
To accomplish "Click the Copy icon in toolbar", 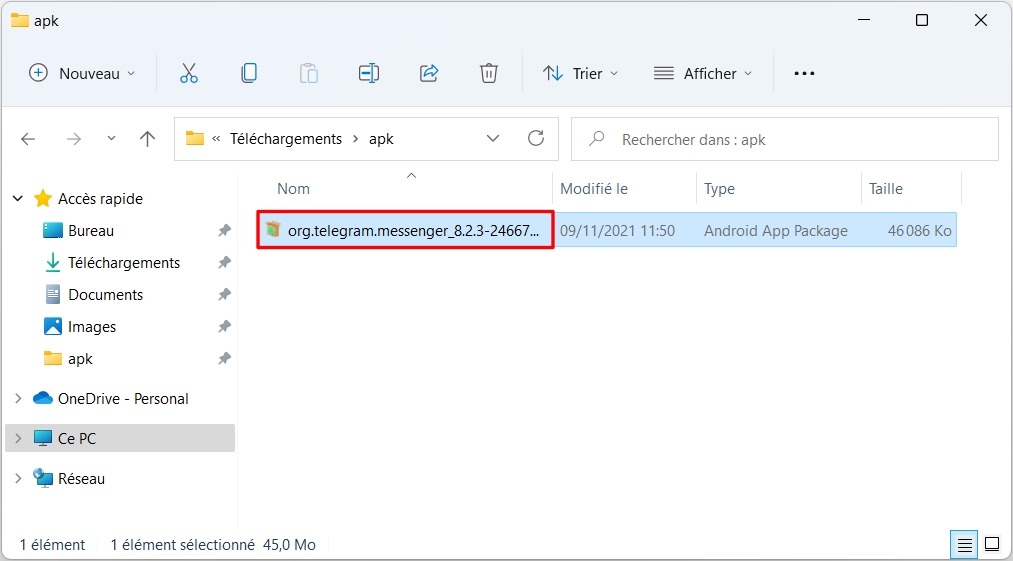I will click(x=249, y=73).
